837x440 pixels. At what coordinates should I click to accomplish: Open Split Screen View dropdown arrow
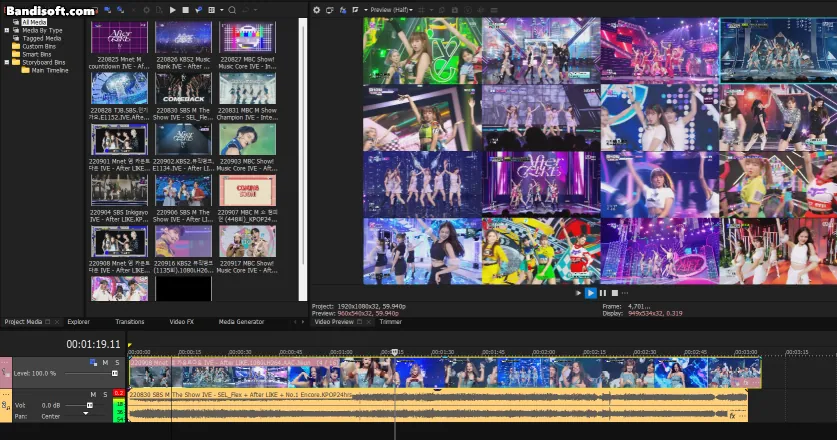366,10
